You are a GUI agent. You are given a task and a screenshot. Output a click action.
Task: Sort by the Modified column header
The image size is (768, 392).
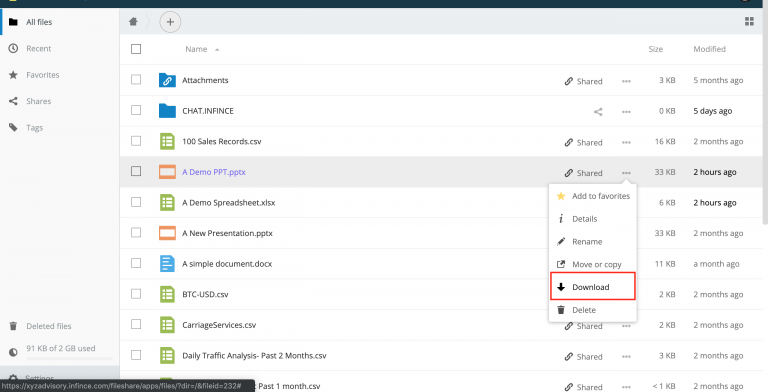[709, 49]
